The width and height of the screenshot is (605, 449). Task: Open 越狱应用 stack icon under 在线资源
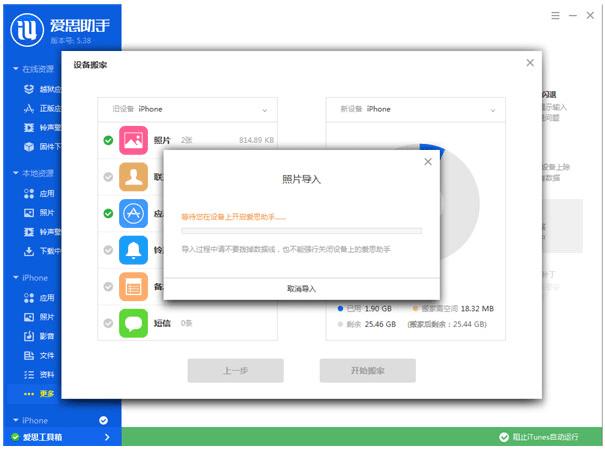pos(29,89)
